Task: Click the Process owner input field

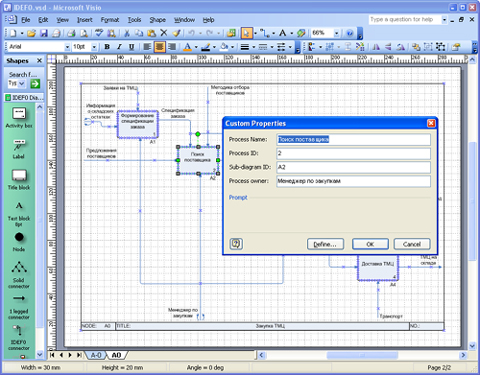Action: coord(353,181)
